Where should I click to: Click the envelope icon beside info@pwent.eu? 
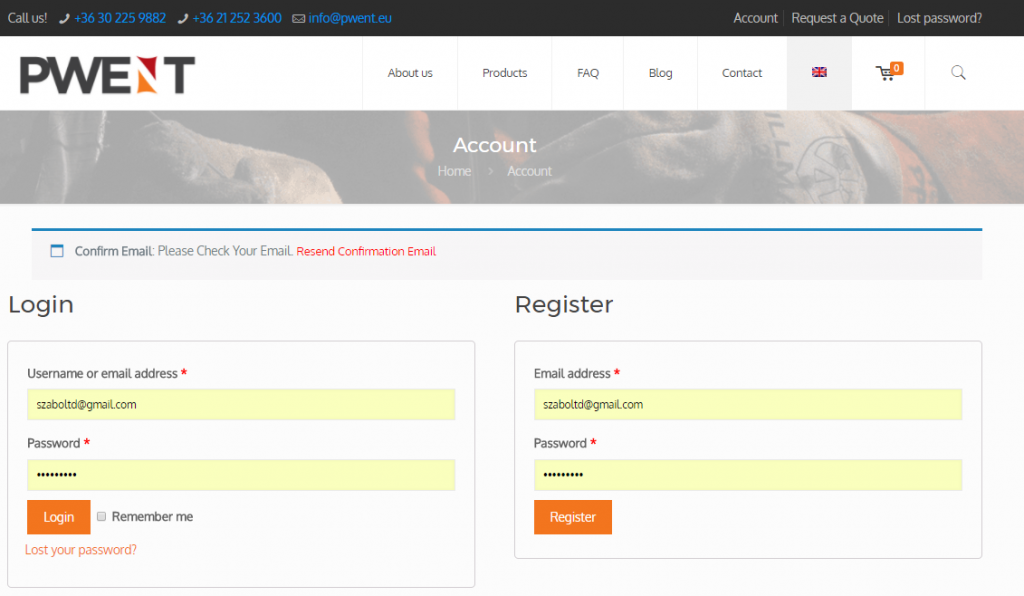pos(298,18)
